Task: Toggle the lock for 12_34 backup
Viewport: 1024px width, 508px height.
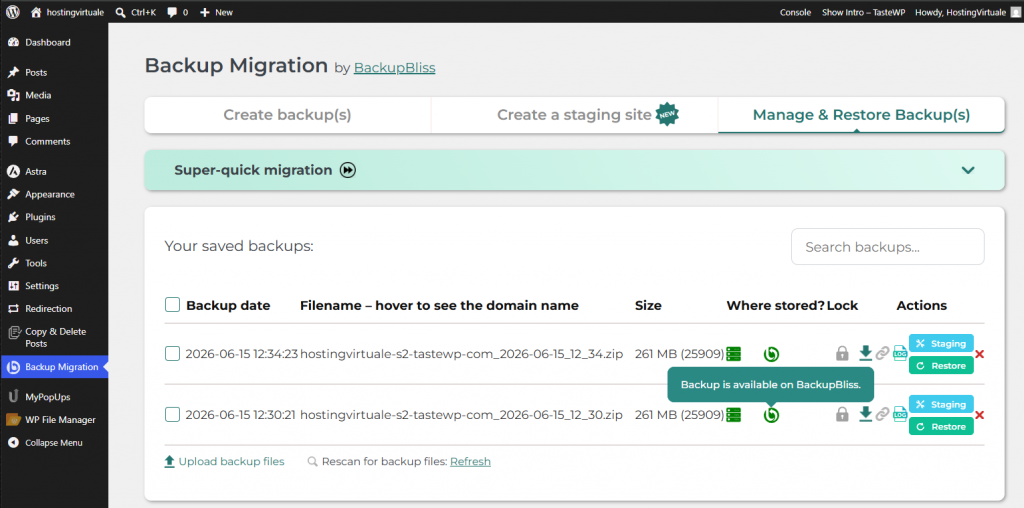Action: pyautogui.click(x=842, y=354)
